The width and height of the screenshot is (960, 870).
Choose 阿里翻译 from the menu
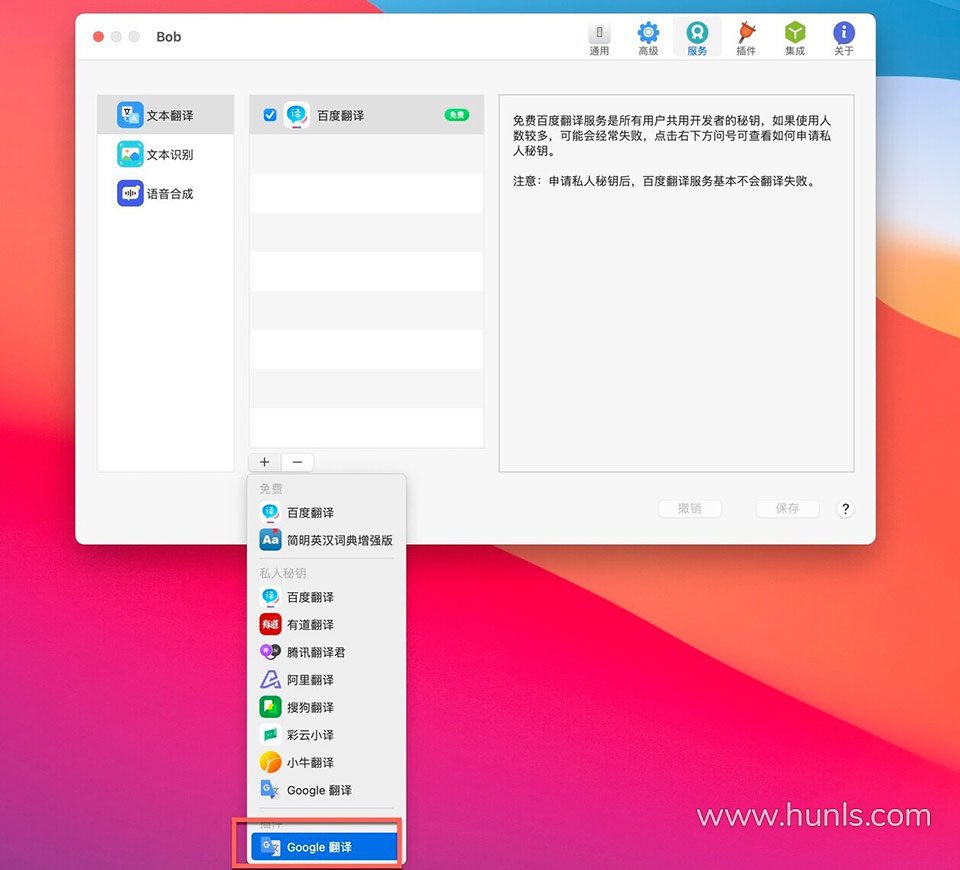[326, 680]
